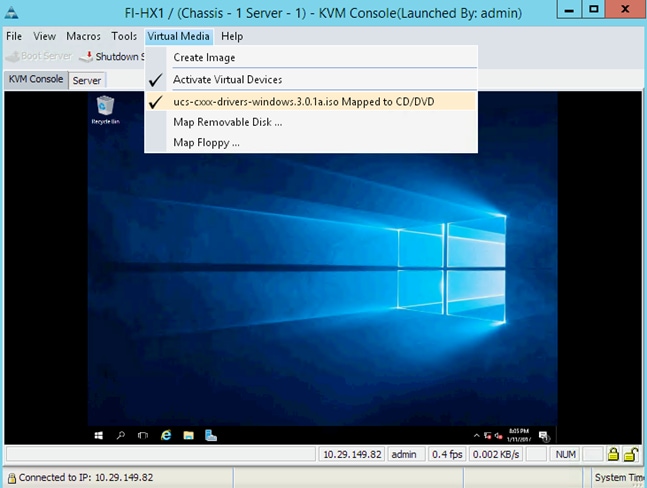Screen dimensions: 647x488
Task: Switch to the KVM Console tab
Action: click(x=36, y=79)
